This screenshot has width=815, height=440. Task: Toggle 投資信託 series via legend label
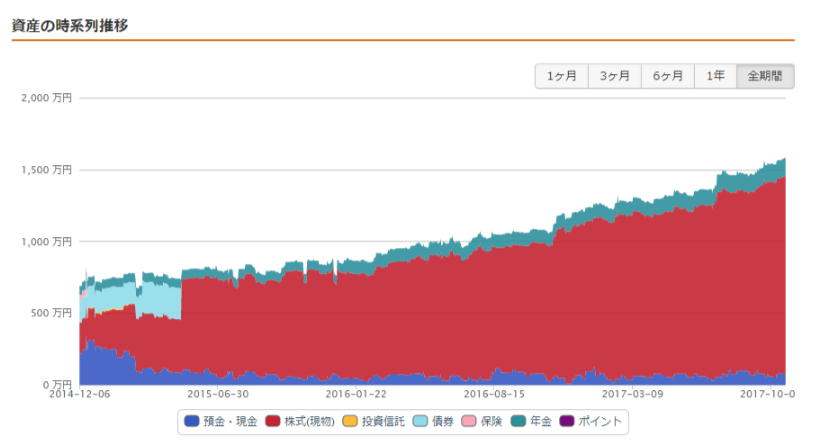(383, 421)
